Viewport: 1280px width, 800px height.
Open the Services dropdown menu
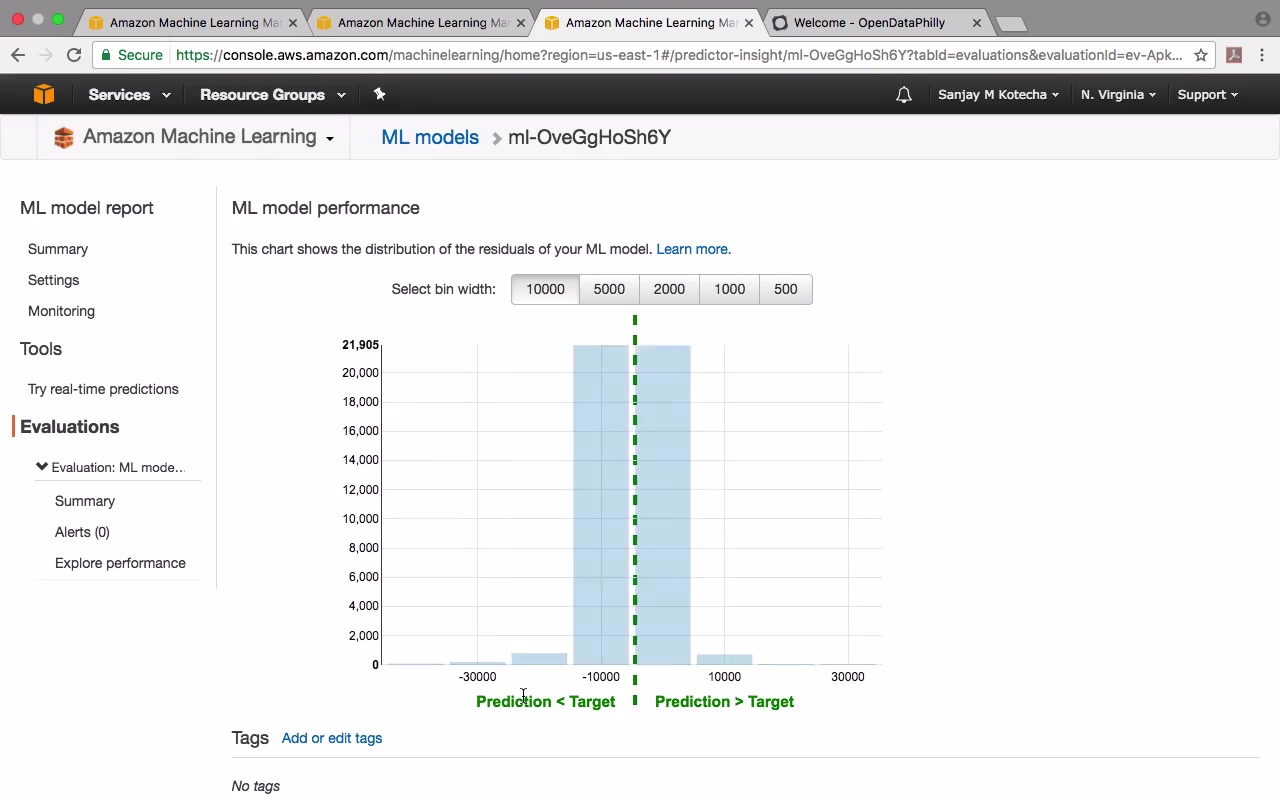pyautogui.click(x=129, y=95)
